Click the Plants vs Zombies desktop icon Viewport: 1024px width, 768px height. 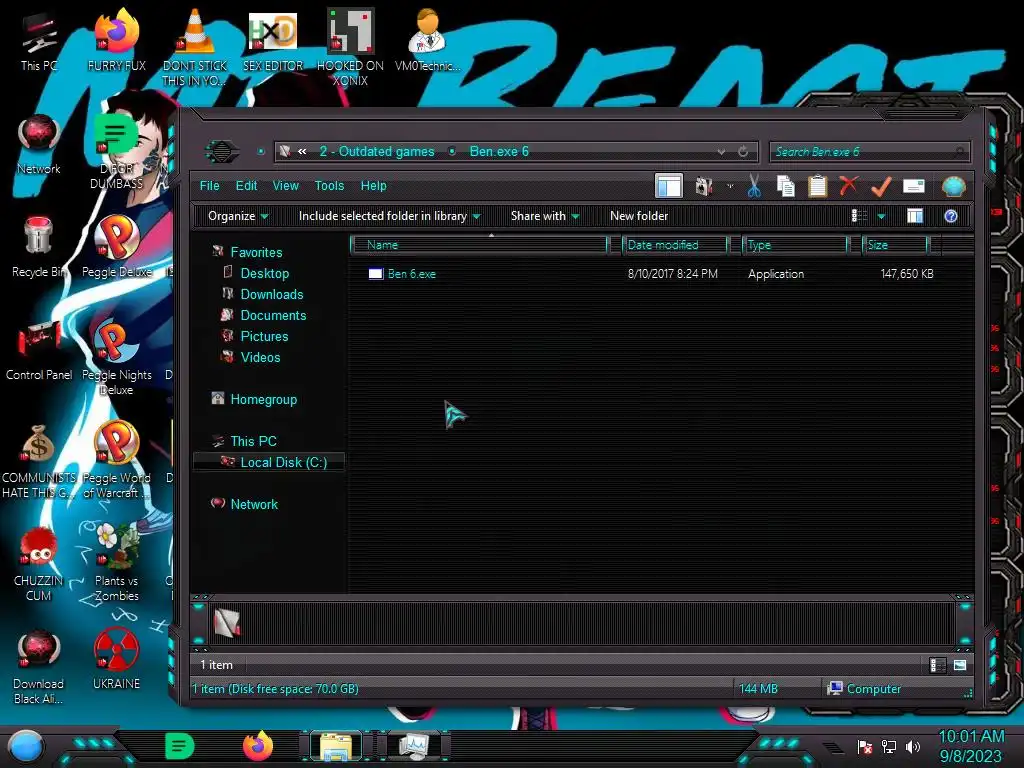point(117,563)
